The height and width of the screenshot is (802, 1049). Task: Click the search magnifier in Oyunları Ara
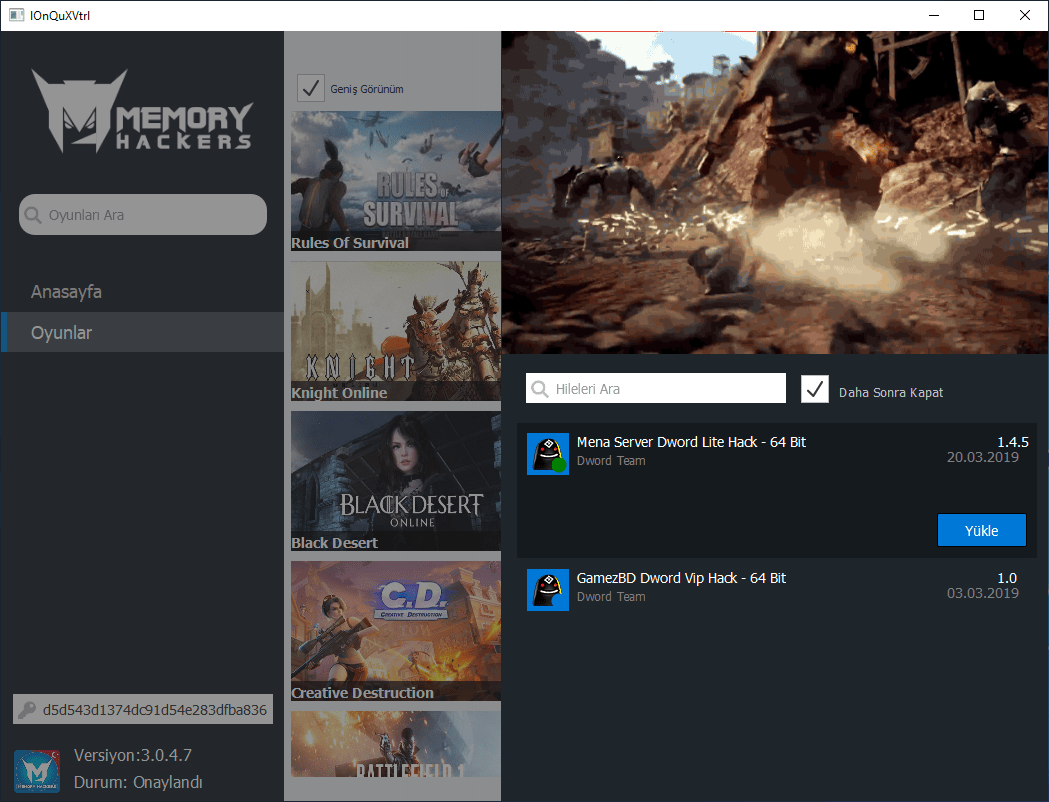[x=33, y=215]
